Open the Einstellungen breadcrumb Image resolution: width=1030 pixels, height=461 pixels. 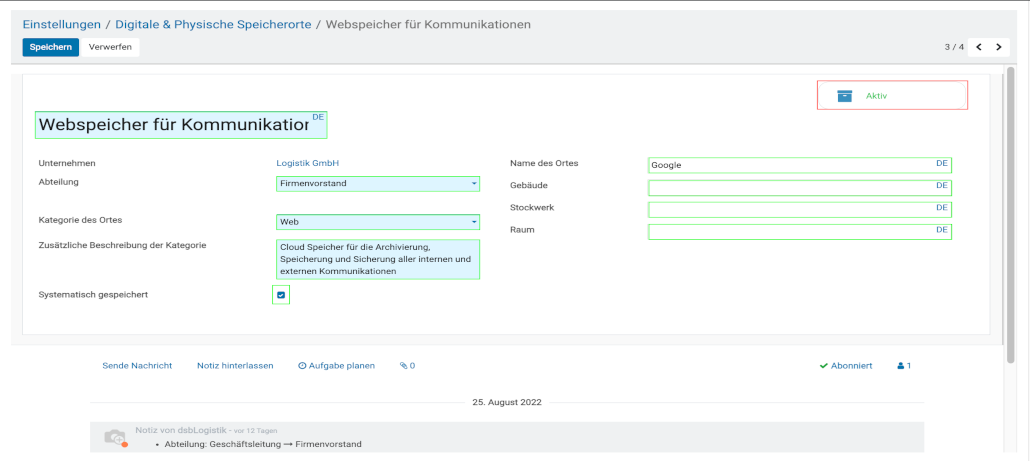coord(62,23)
